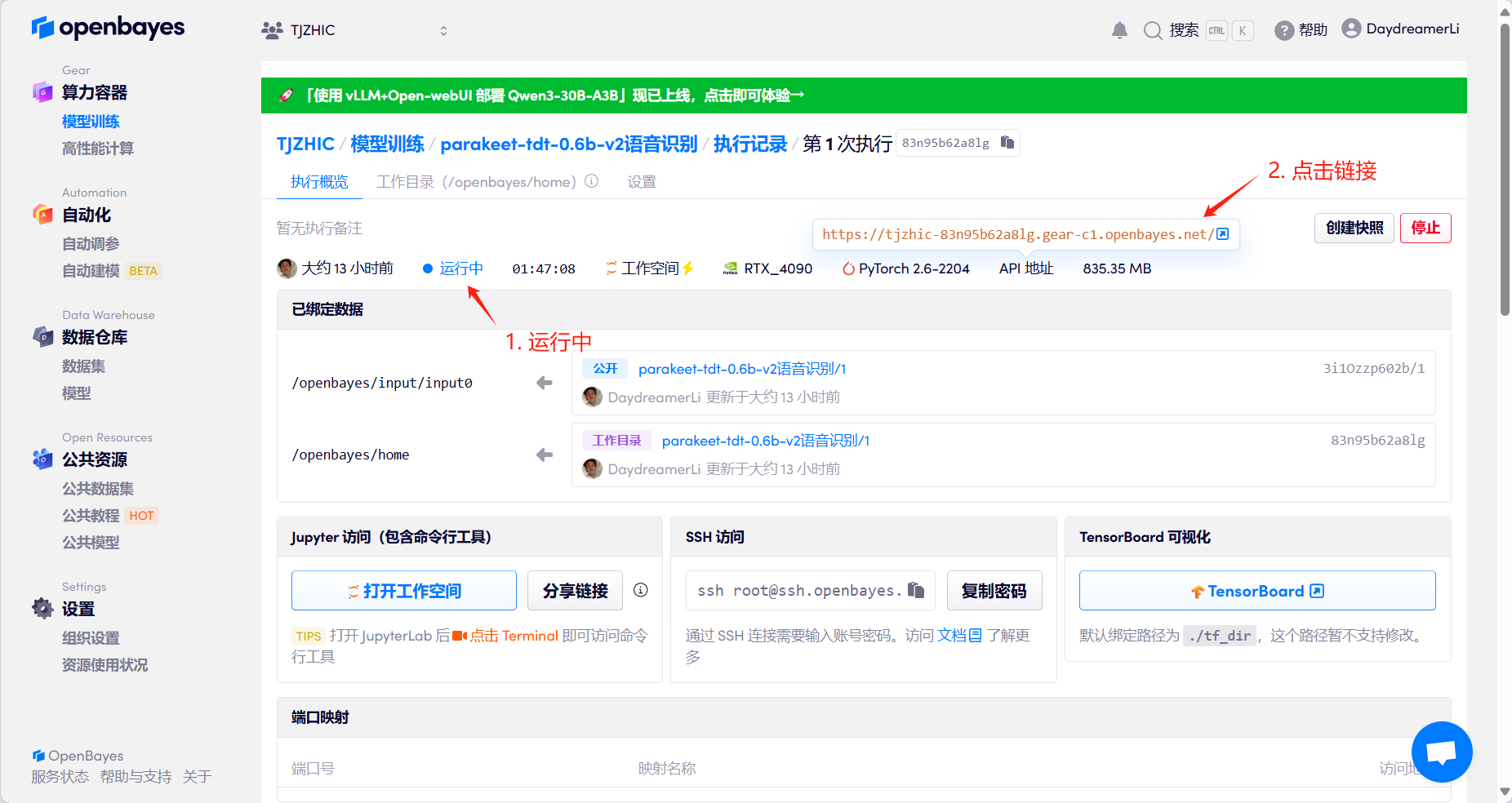Click the info icon beside 工作目录 tab
This screenshot has width=1512, height=803.
click(592, 181)
